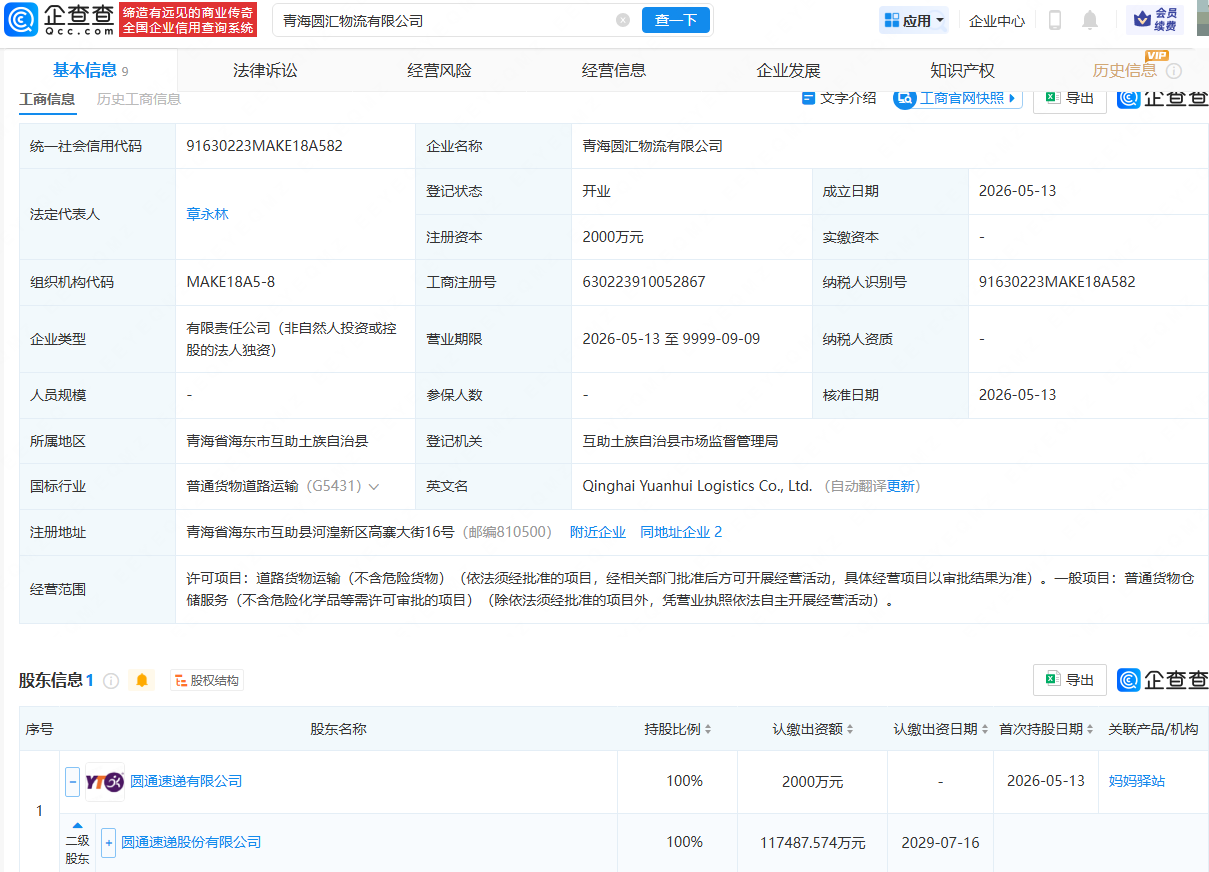This screenshot has height=872, width=1209.
Task: Select credit code 91630223MAKE18A582 value
Action: click(x=265, y=146)
